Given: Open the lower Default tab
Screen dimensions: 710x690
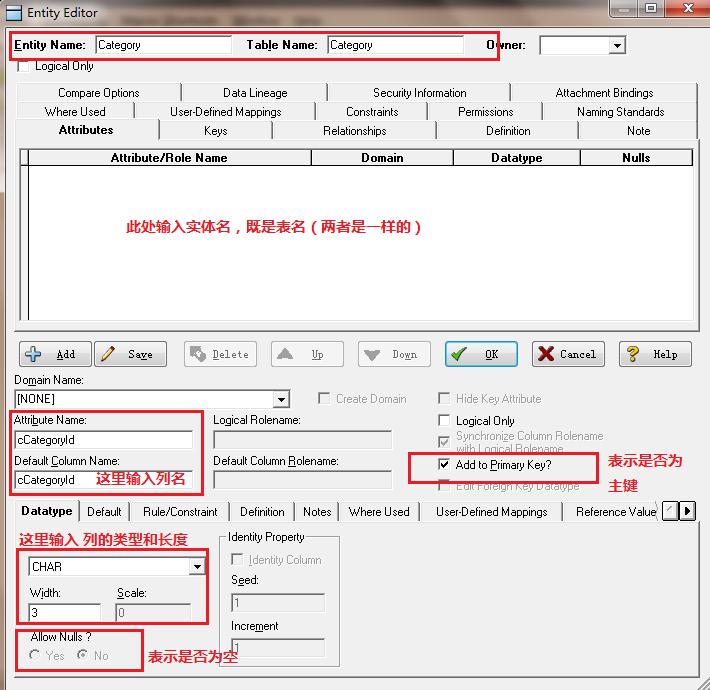Looking at the screenshot, I should [x=104, y=512].
